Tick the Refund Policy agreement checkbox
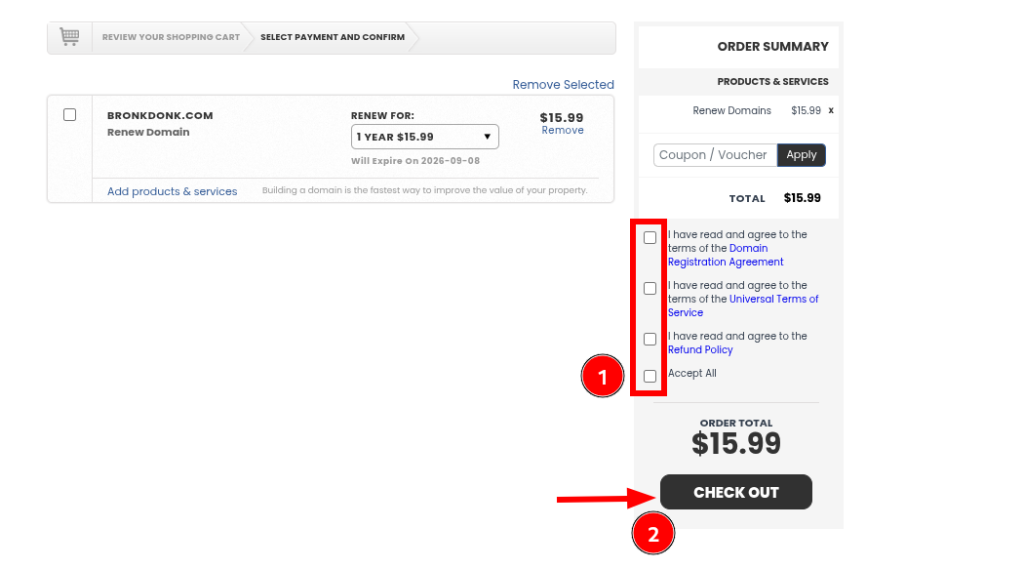Image resolution: width=1024 pixels, height=569 pixels. point(650,339)
